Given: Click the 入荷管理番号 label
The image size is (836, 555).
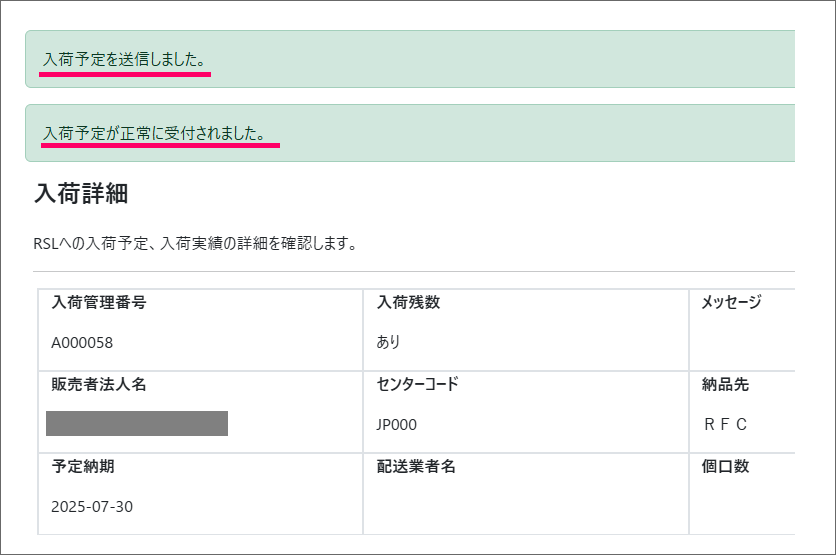Looking at the screenshot, I should (99, 302).
